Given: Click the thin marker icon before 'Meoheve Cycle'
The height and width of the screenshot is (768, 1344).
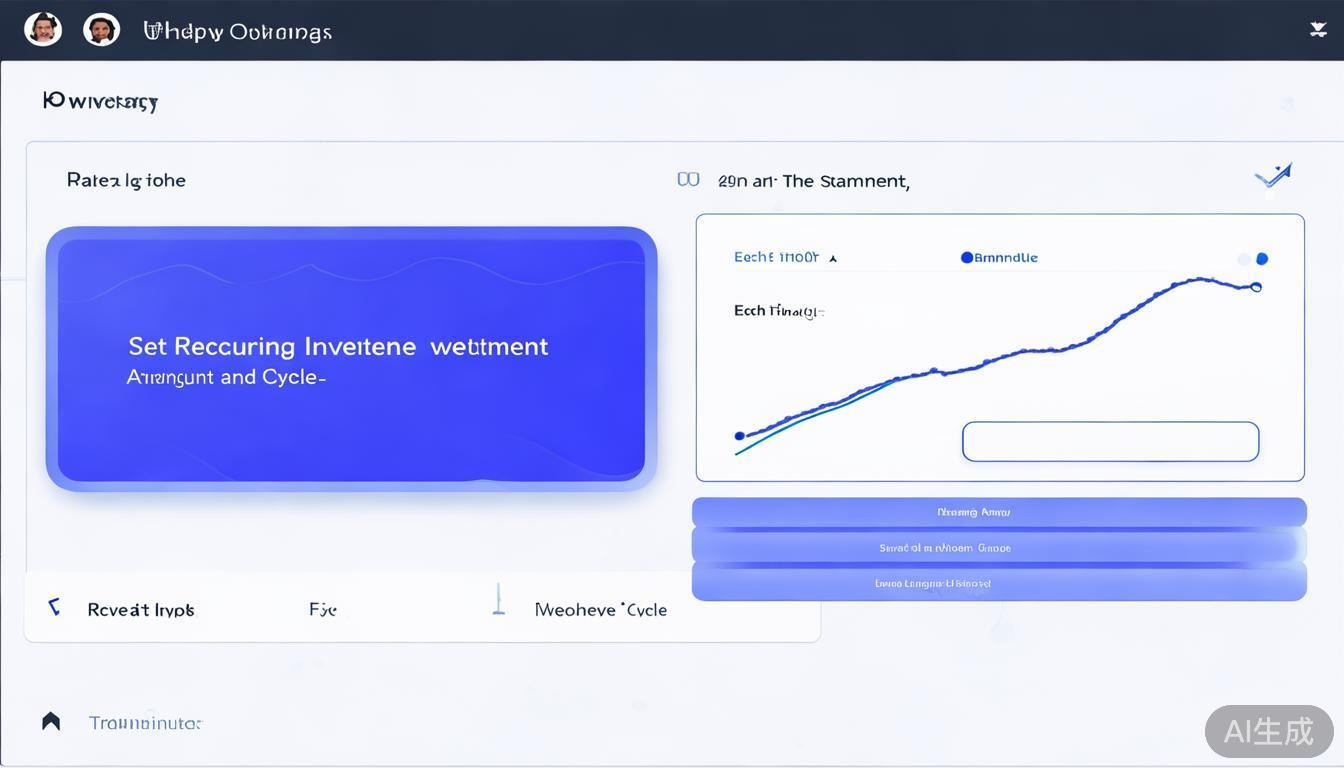Looking at the screenshot, I should (498, 600).
